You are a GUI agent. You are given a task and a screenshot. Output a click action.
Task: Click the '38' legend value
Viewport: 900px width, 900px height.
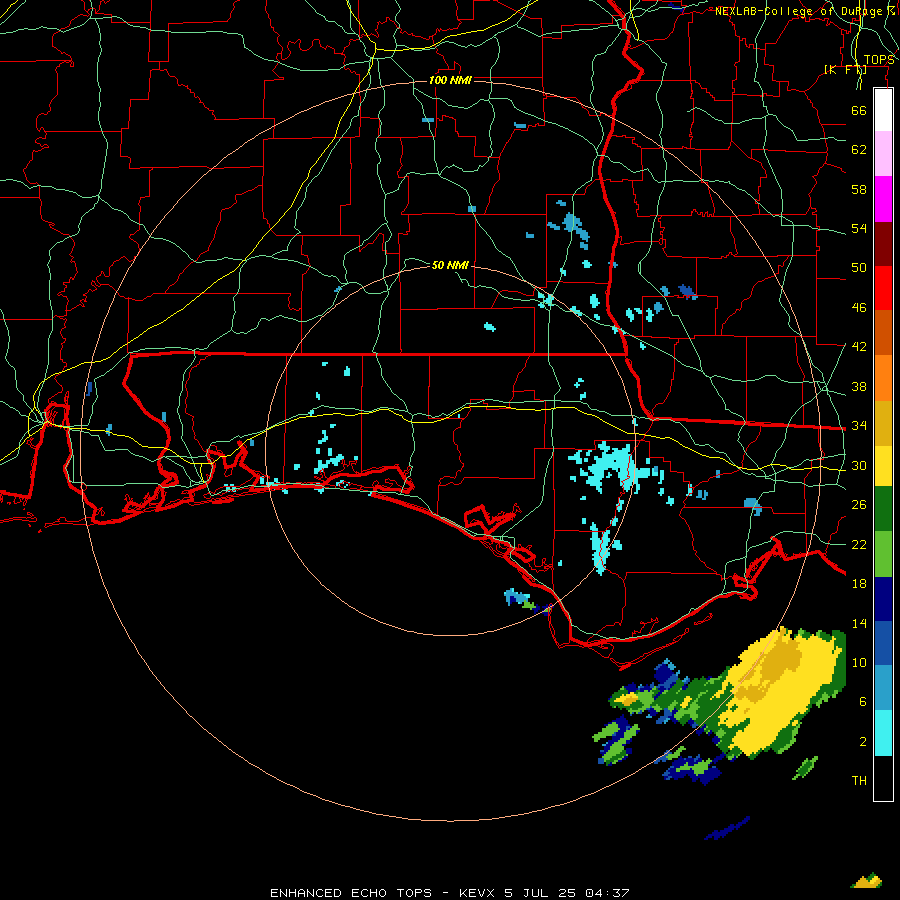click(859, 387)
